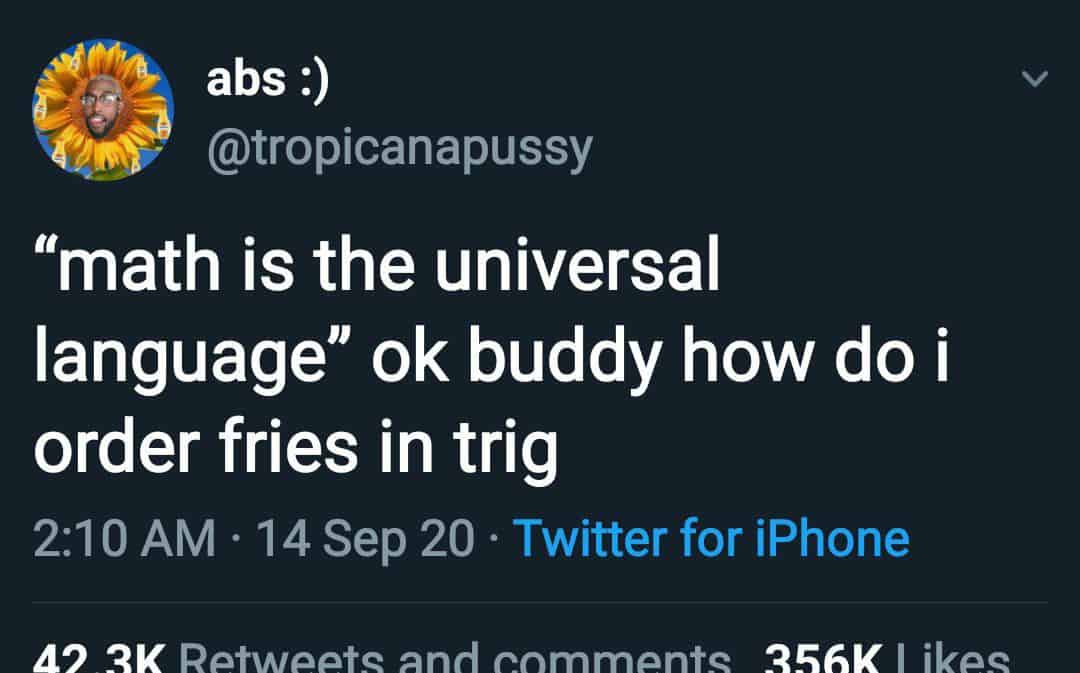Screen dimensions: 1080x673
Task: Click the @tropicanapussy handle
Action: [399, 148]
